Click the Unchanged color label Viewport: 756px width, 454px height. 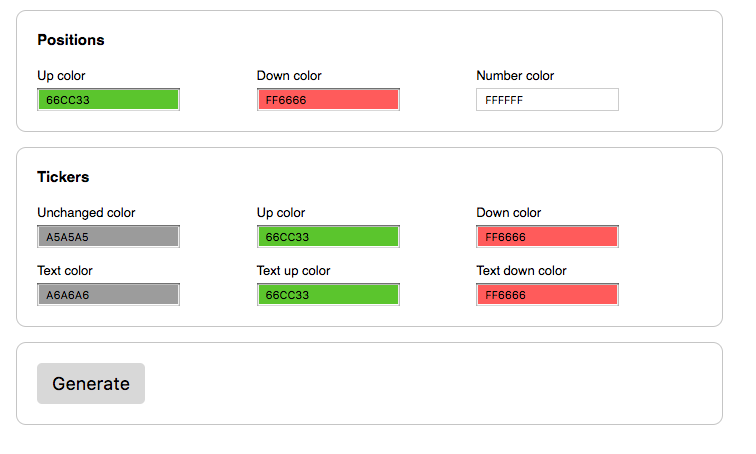coord(86,213)
